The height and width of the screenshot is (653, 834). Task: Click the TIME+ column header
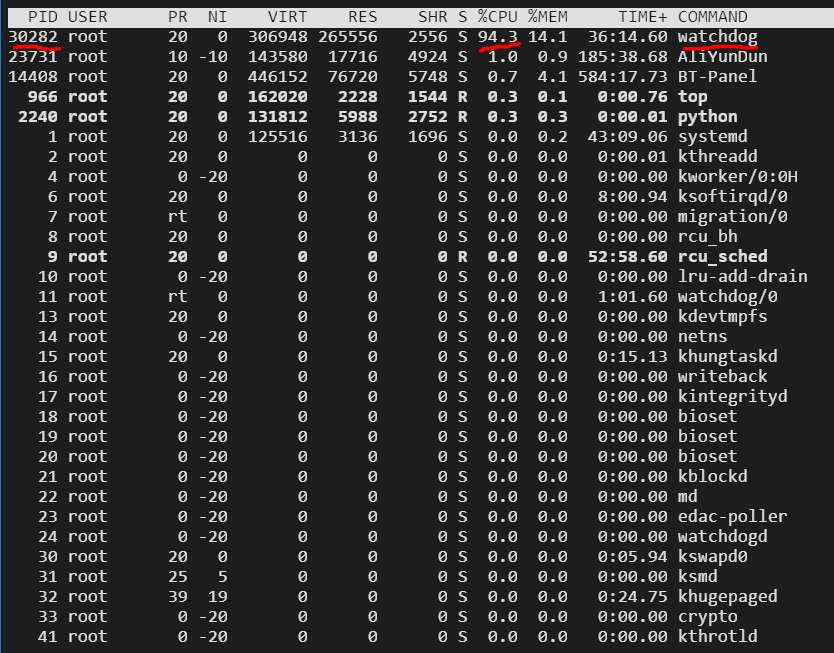tap(643, 17)
